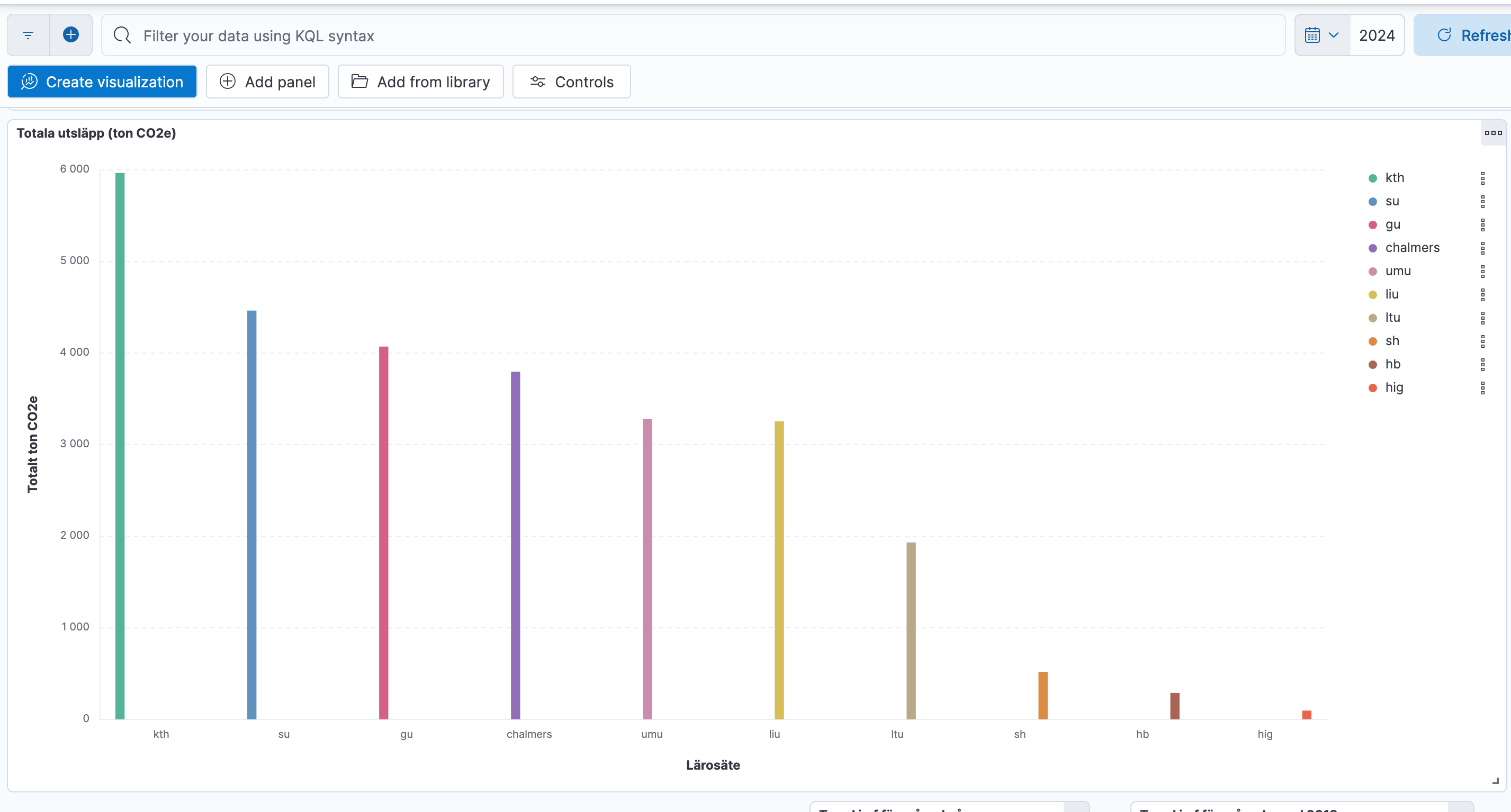Open the Controls dropdown
The width and height of the screenshot is (1511, 812).
[x=571, y=82]
